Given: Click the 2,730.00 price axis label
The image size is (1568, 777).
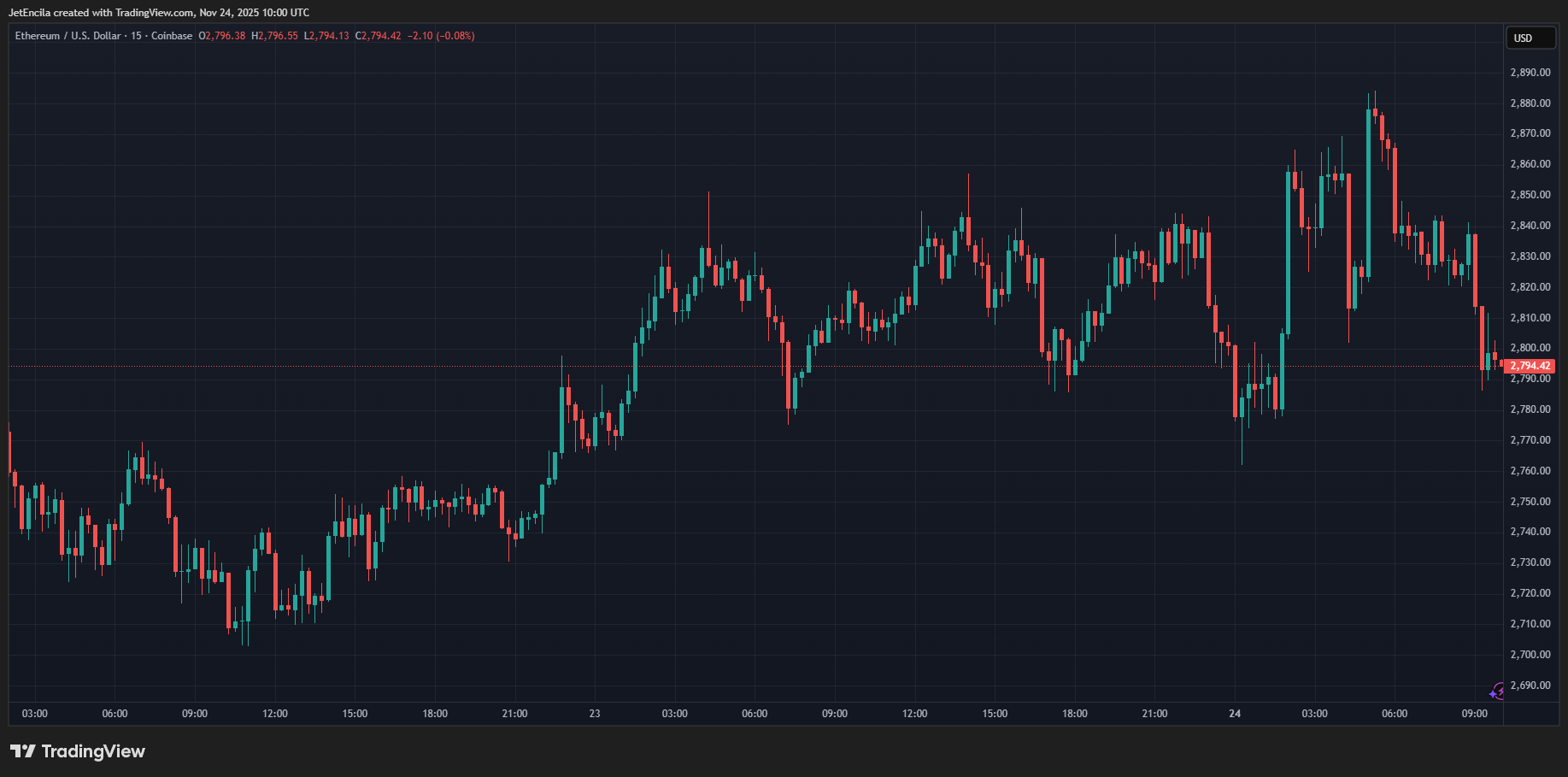Looking at the screenshot, I should (1530, 562).
